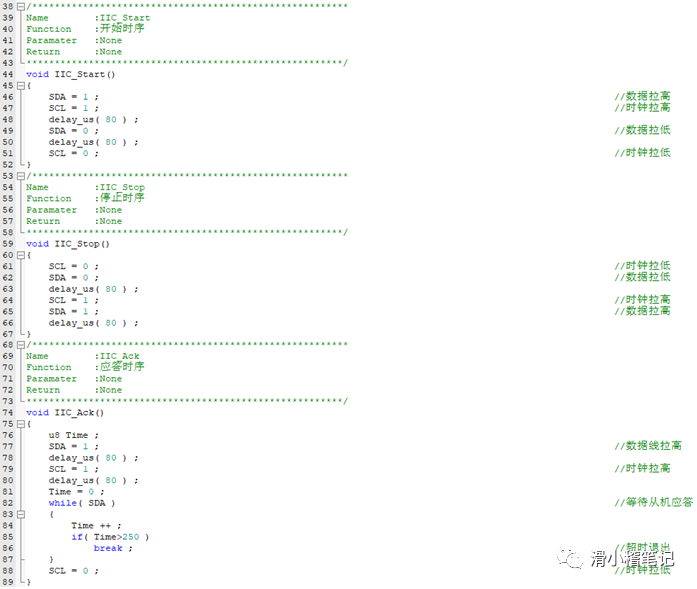
Task: Click 'SCL = 1 ;' on line 79
Action: (74, 469)
